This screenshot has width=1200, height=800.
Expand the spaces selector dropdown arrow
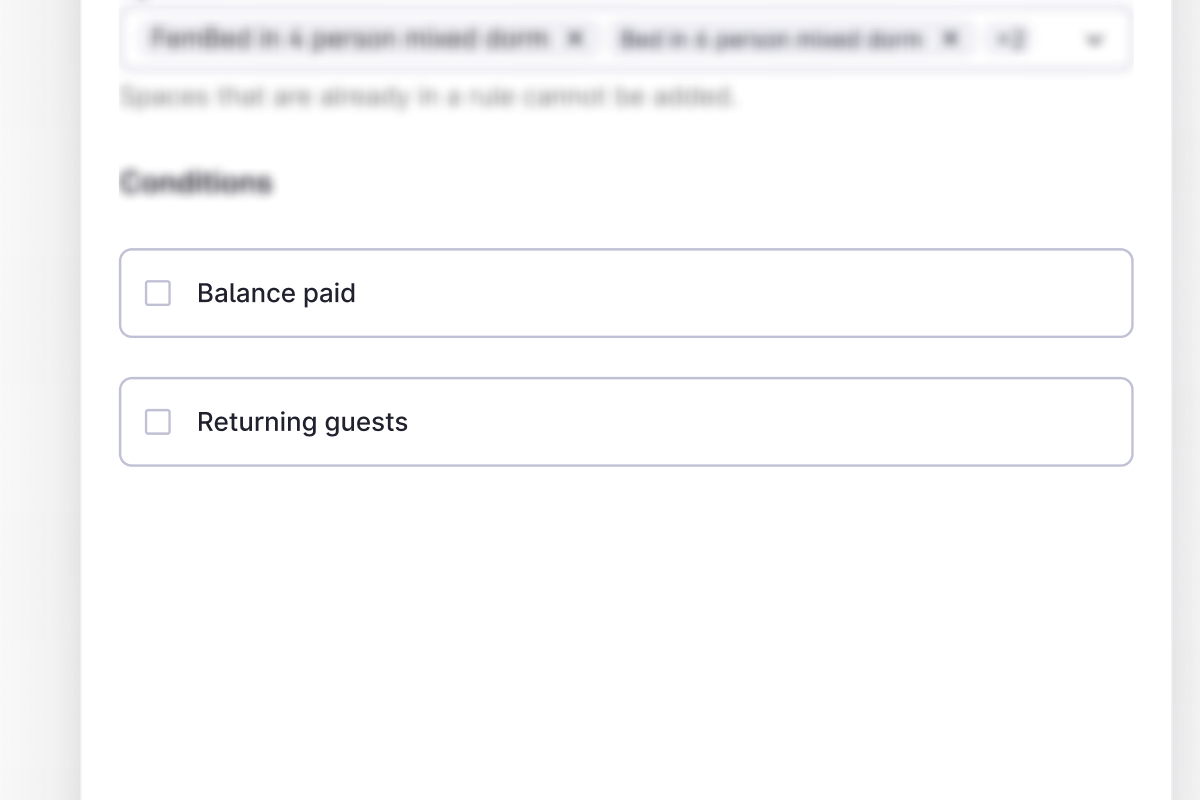tap(1095, 40)
